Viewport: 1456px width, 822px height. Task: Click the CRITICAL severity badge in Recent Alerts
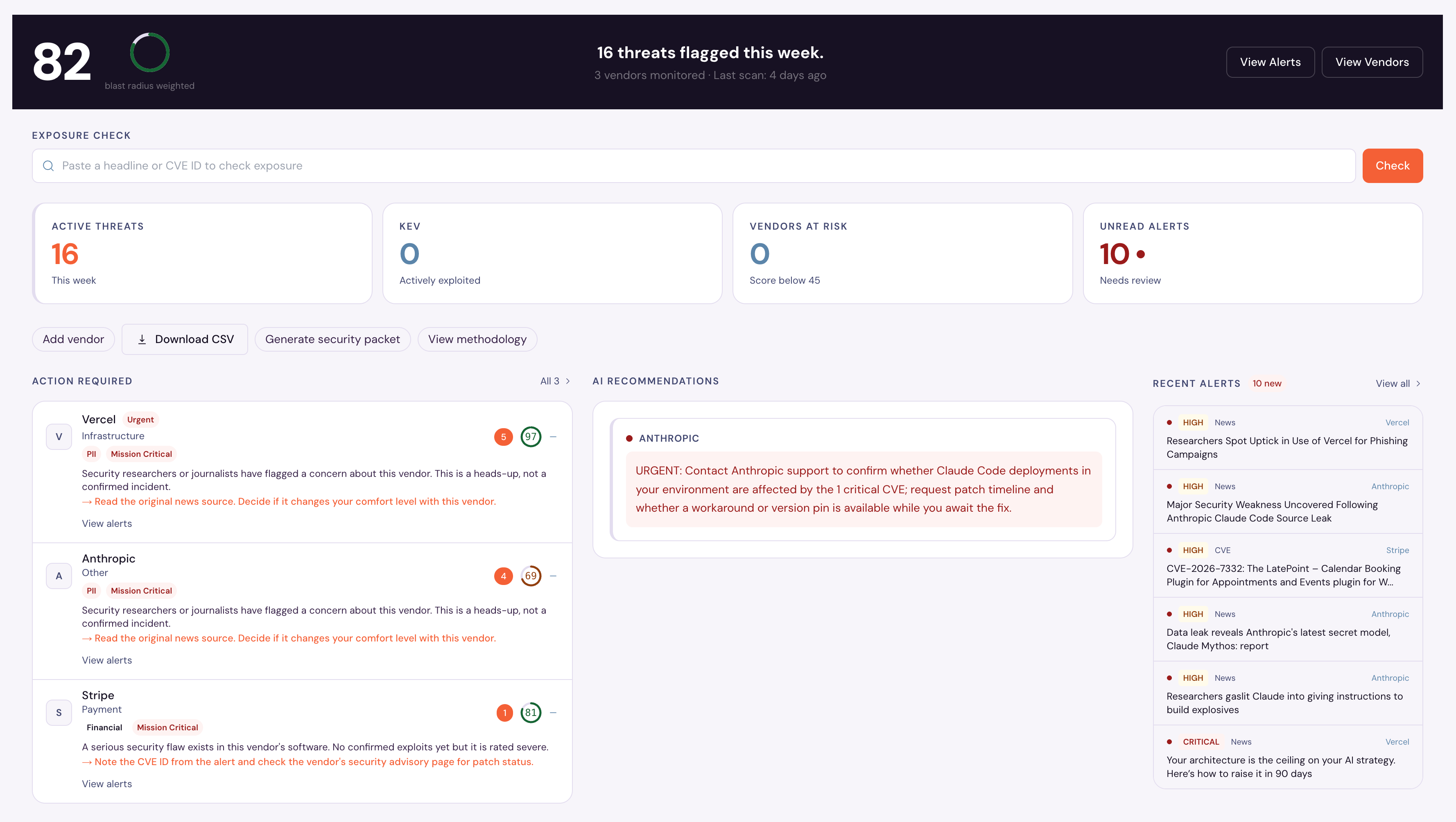pos(1201,742)
